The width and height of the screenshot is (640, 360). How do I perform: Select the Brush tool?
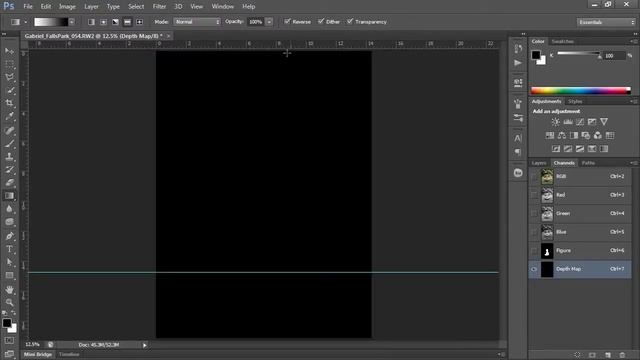pyautogui.click(x=9, y=143)
